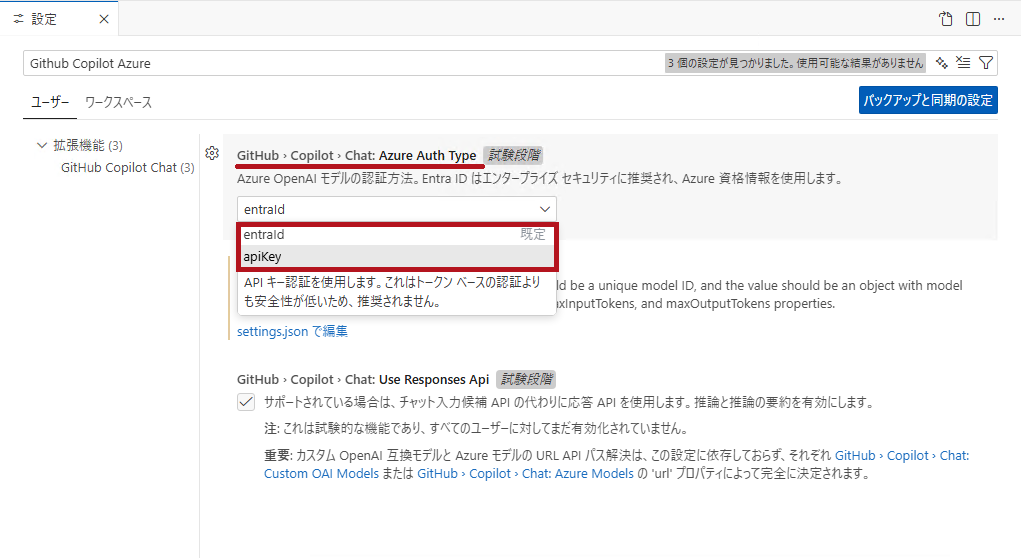Screen dimensions: 1021x558
Task: Select the entraId option
Action: click(397, 234)
